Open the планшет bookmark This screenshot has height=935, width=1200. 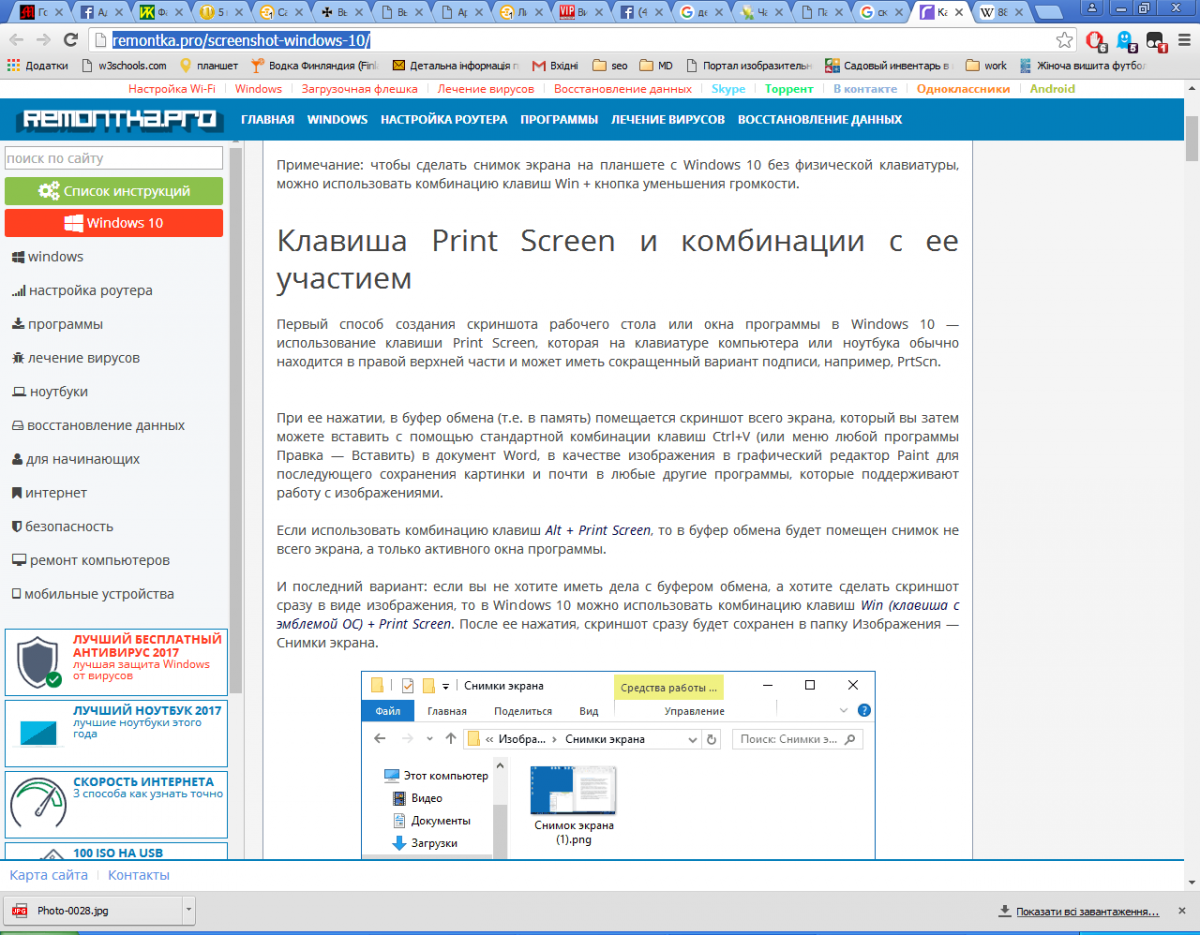tap(209, 66)
